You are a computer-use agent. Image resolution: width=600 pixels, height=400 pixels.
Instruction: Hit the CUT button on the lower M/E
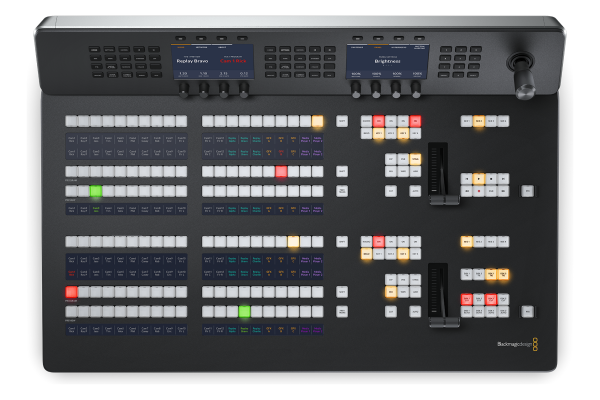point(391,312)
